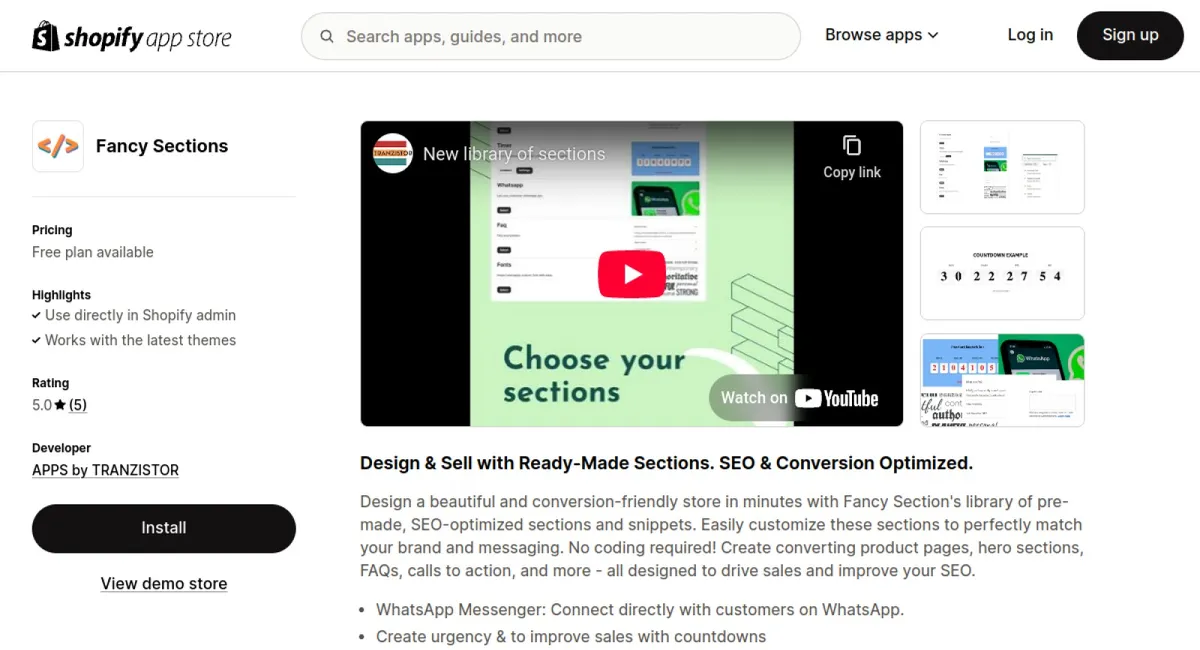View the first screenshot thumbnail
Image resolution: width=1200 pixels, height=650 pixels.
pos(1002,167)
